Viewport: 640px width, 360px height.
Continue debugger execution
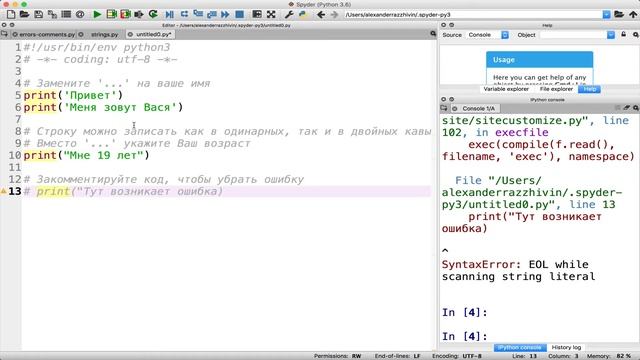[x=225, y=15]
